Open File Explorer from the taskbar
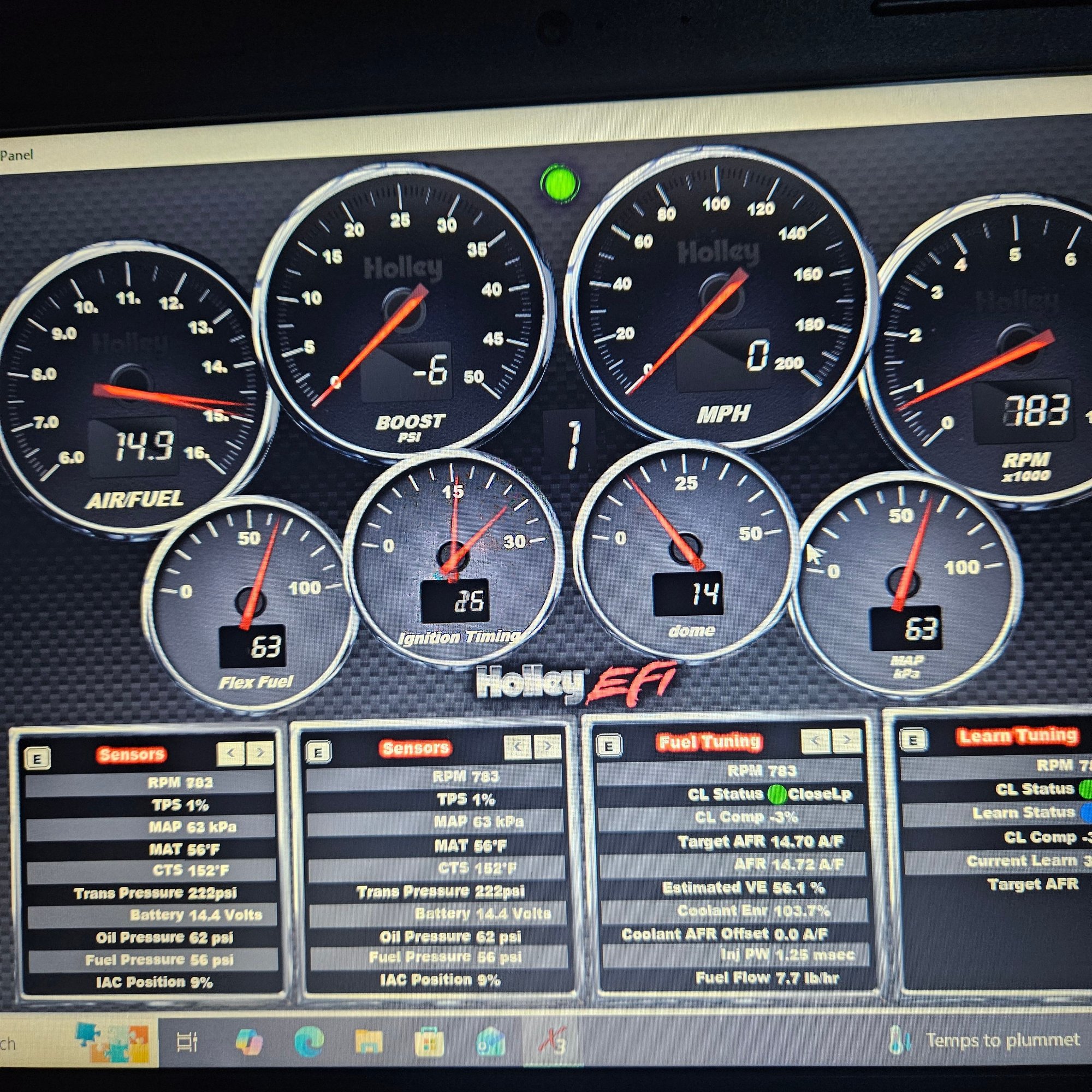The width and height of the screenshot is (1092, 1092). 369,1041
